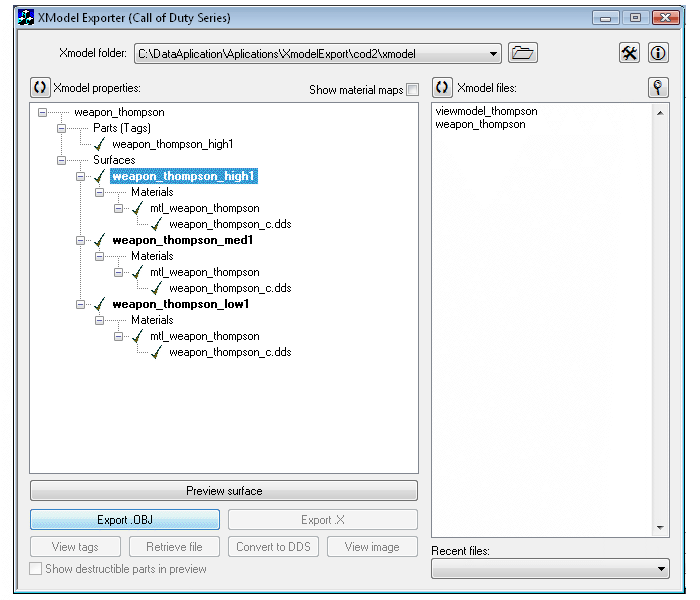The width and height of the screenshot is (700, 600).
Task: Collapse weapon_thompson_med1 surface node
Action: tap(80, 240)
